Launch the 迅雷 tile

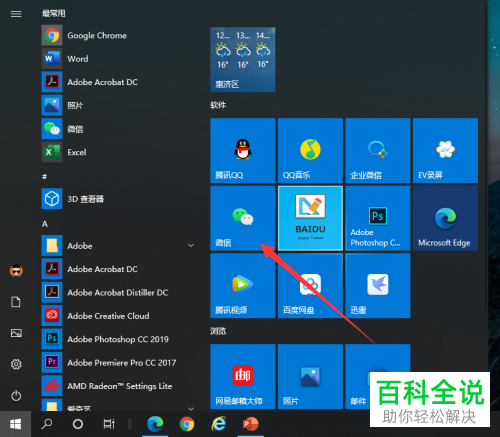pyautogui.click(x=378, y=286)
